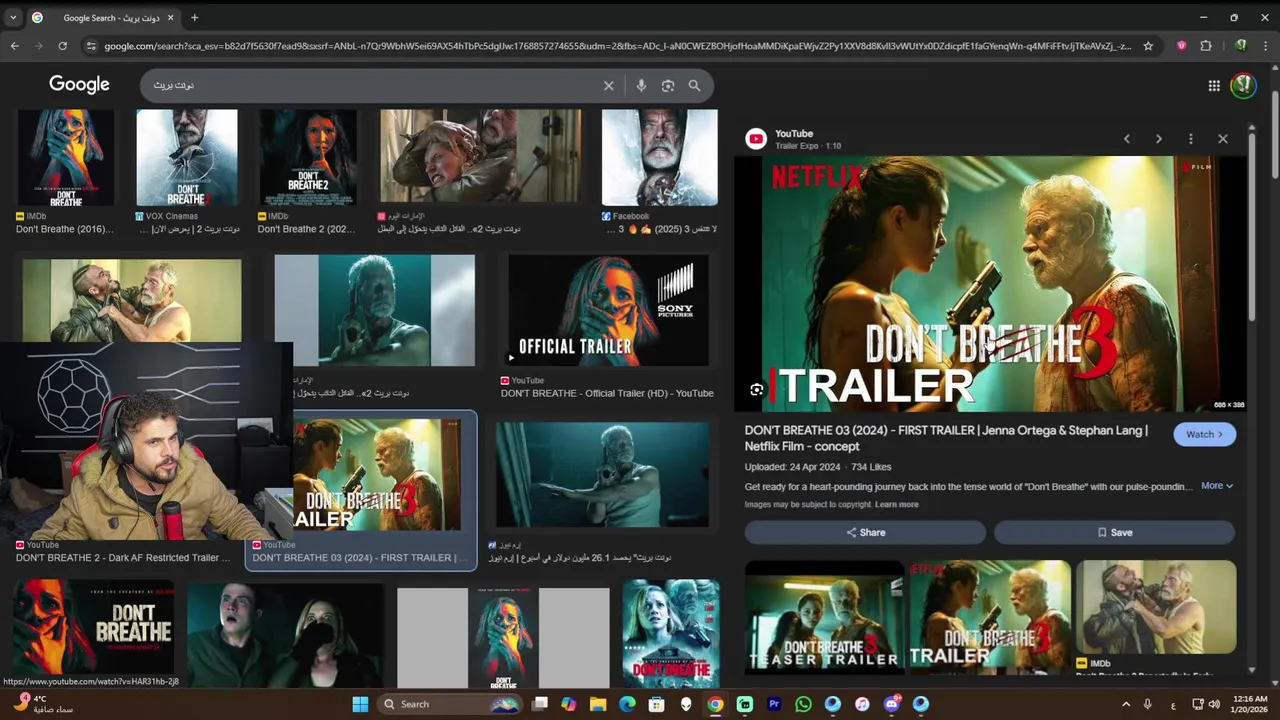Open the preview title DON'T BREATHE 03 link
The height and width of the screenshot is (720, 1280).
click(x=946, y=438)
